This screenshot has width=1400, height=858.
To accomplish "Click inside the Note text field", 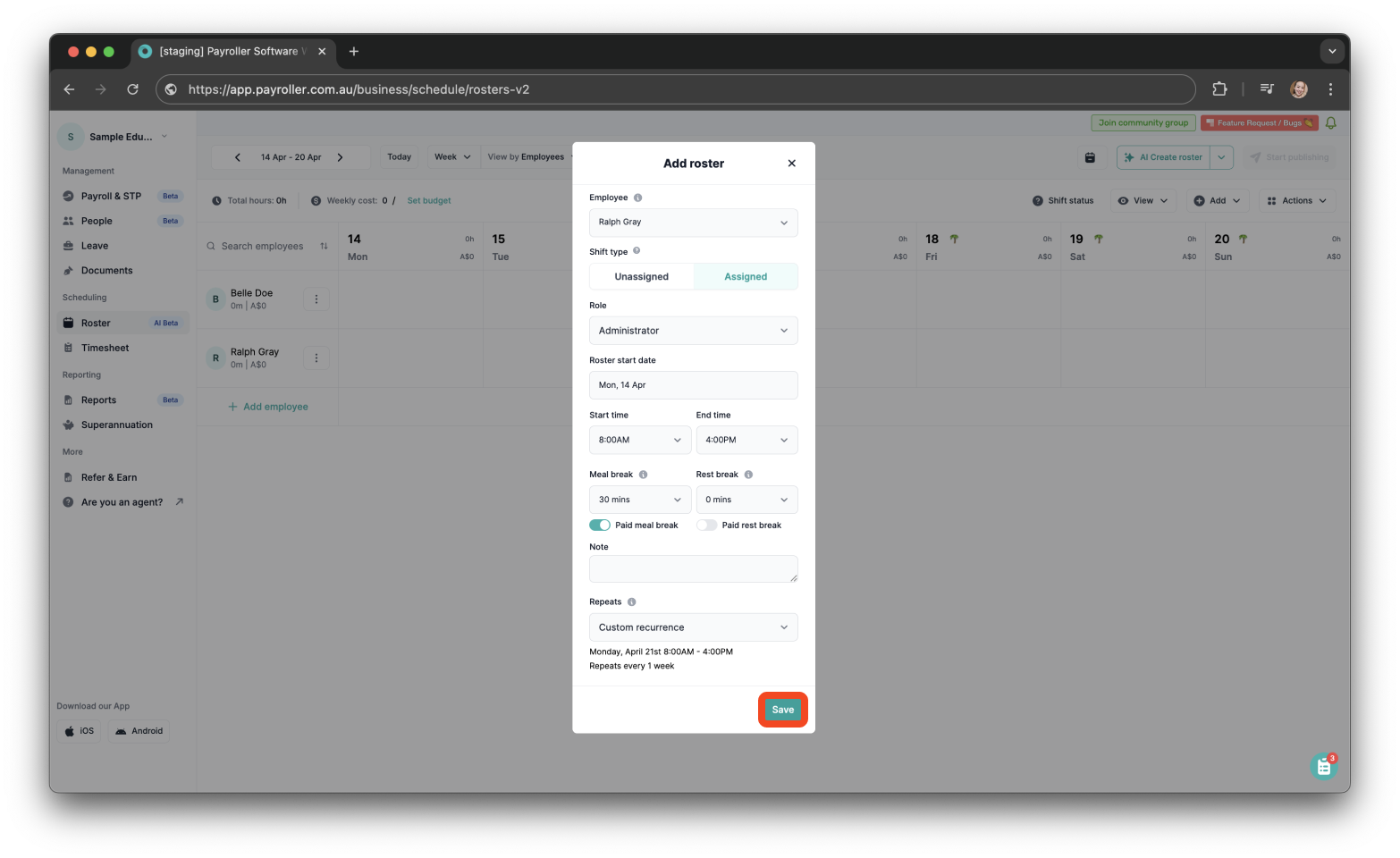I will tap(693, 568).
